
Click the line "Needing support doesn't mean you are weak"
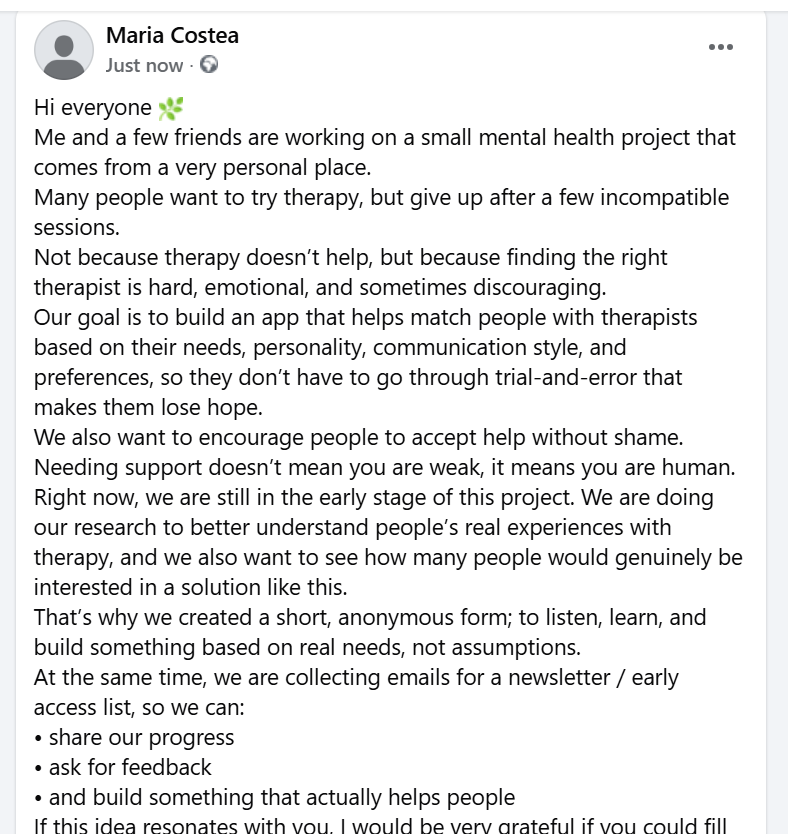(384, 468)
